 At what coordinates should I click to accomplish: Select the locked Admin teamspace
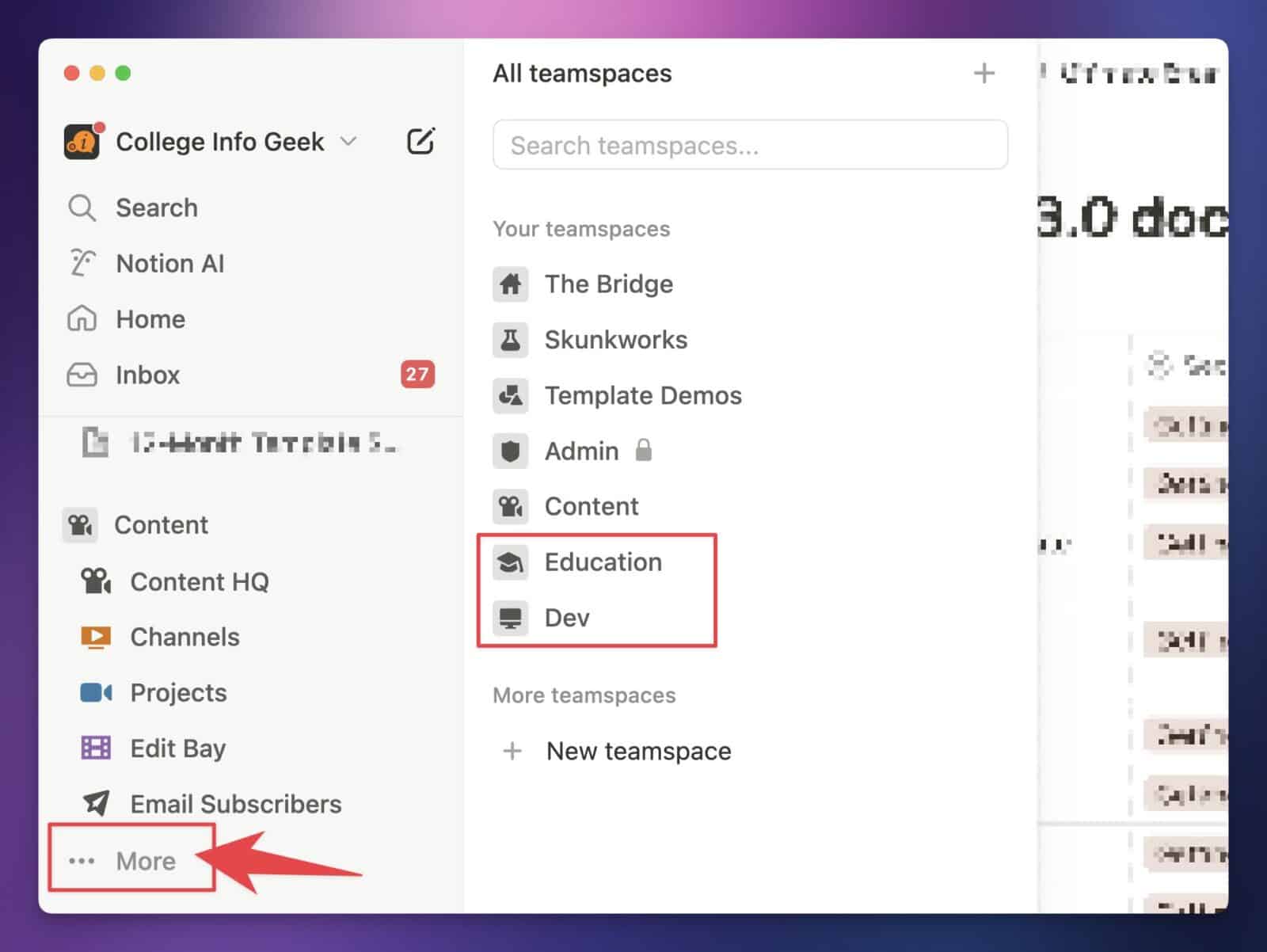pos(581,451)
